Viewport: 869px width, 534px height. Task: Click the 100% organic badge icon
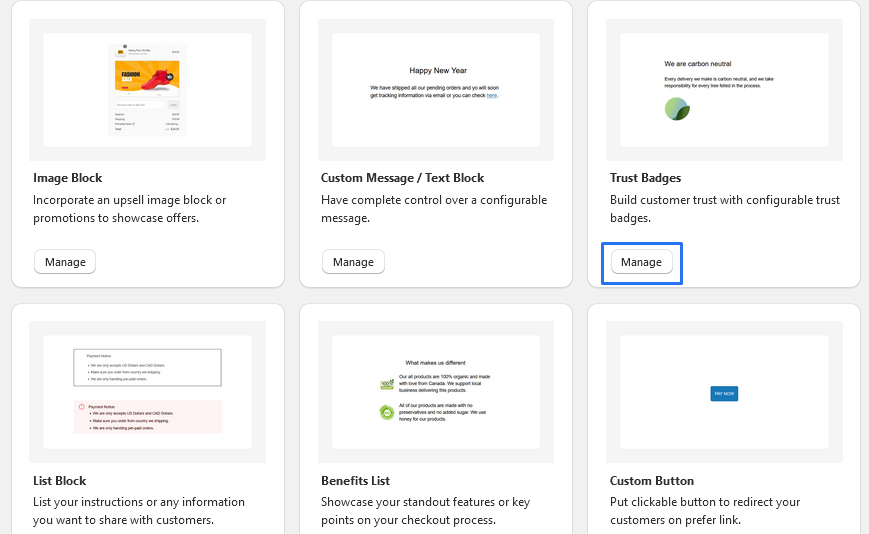click(x=386, y=384)
